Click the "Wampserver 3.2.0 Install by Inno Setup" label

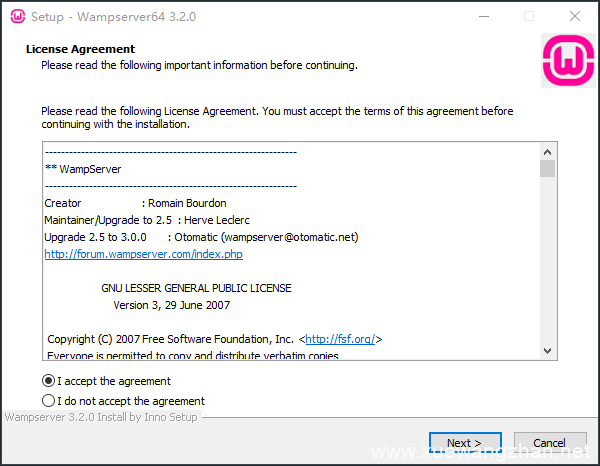click(x=101, y=417)
